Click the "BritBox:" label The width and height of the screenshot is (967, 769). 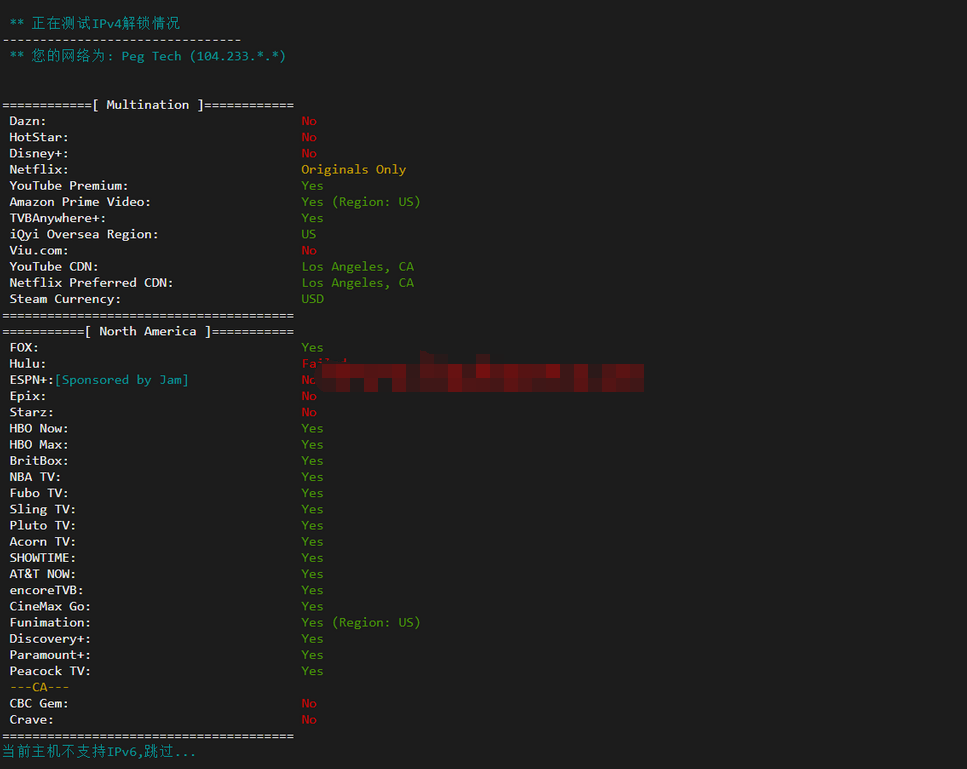(39, 461)
